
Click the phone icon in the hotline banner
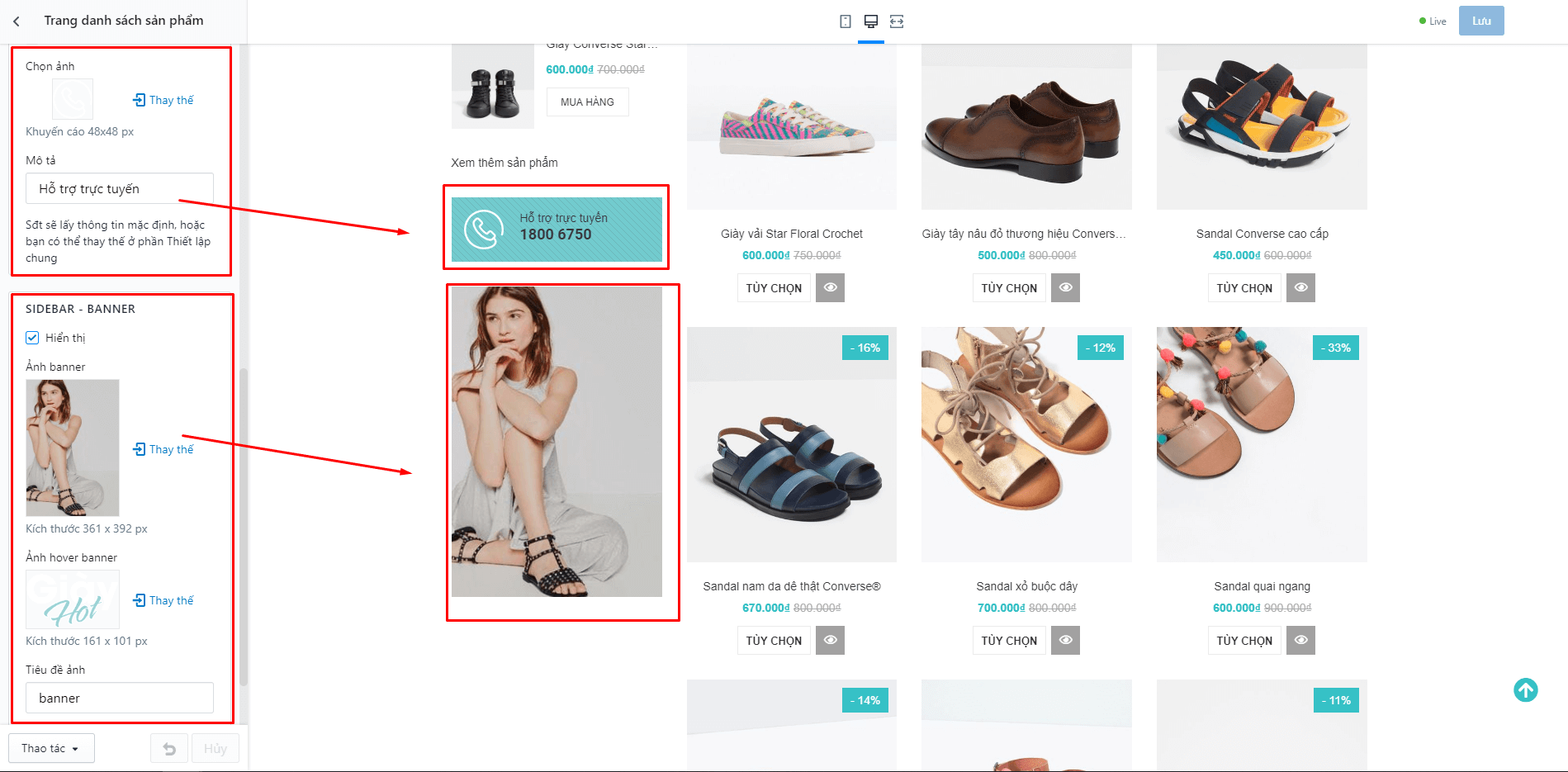click(484, 230)
